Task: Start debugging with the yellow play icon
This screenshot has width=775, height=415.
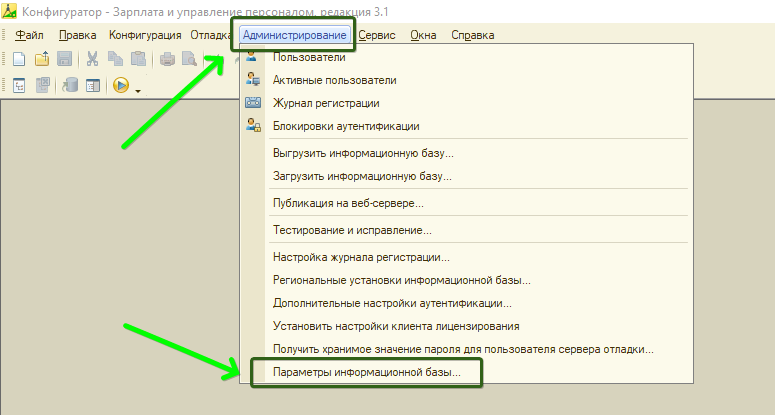Action: [121, 85]
